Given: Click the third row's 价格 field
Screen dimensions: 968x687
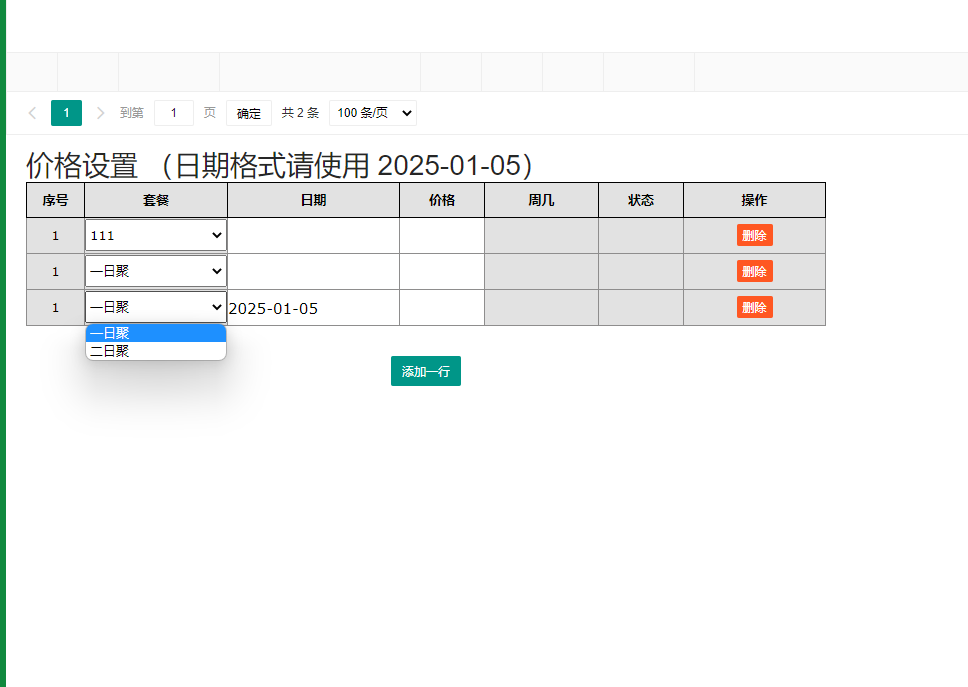Looking at the screenshot, I should click(442, 308).
